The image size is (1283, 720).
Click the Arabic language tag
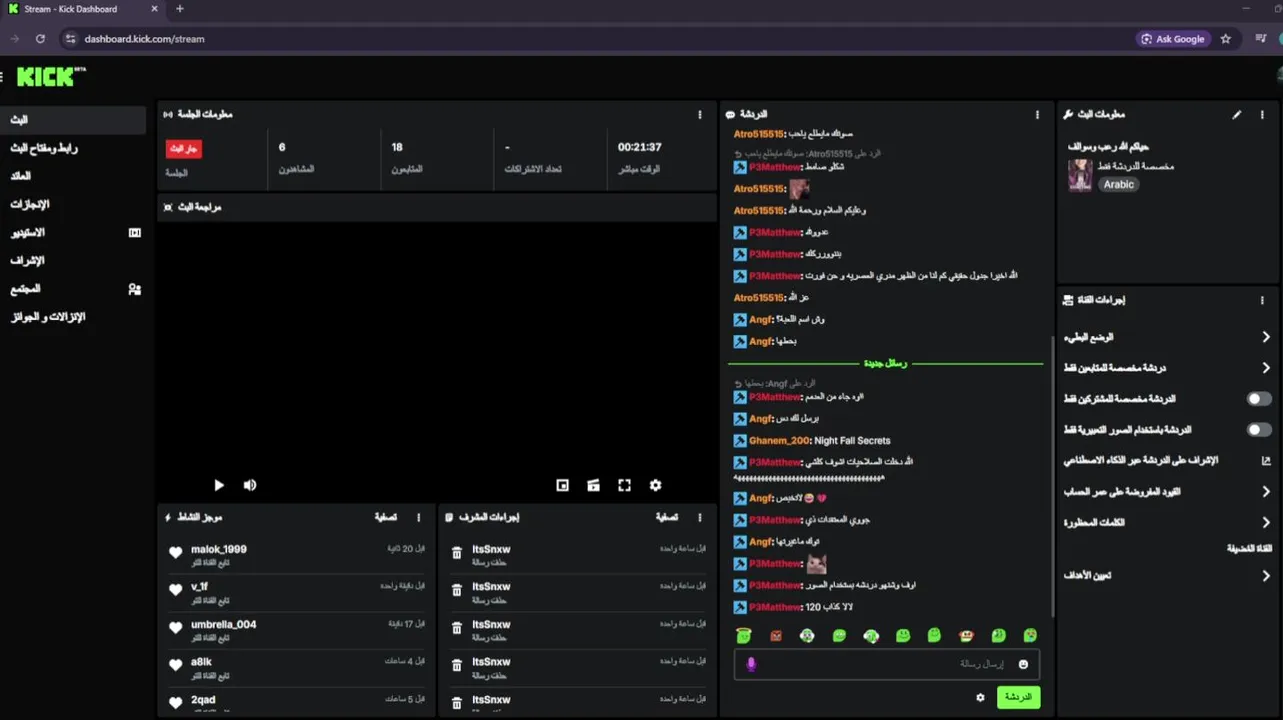pyautogui.click(x=1119, y=185)
